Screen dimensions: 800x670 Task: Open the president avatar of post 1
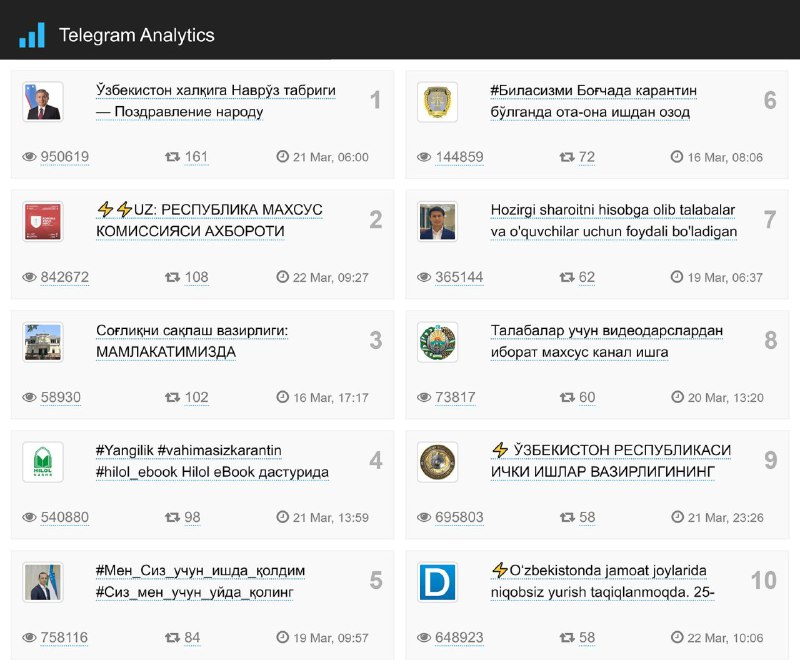point(43,102)
